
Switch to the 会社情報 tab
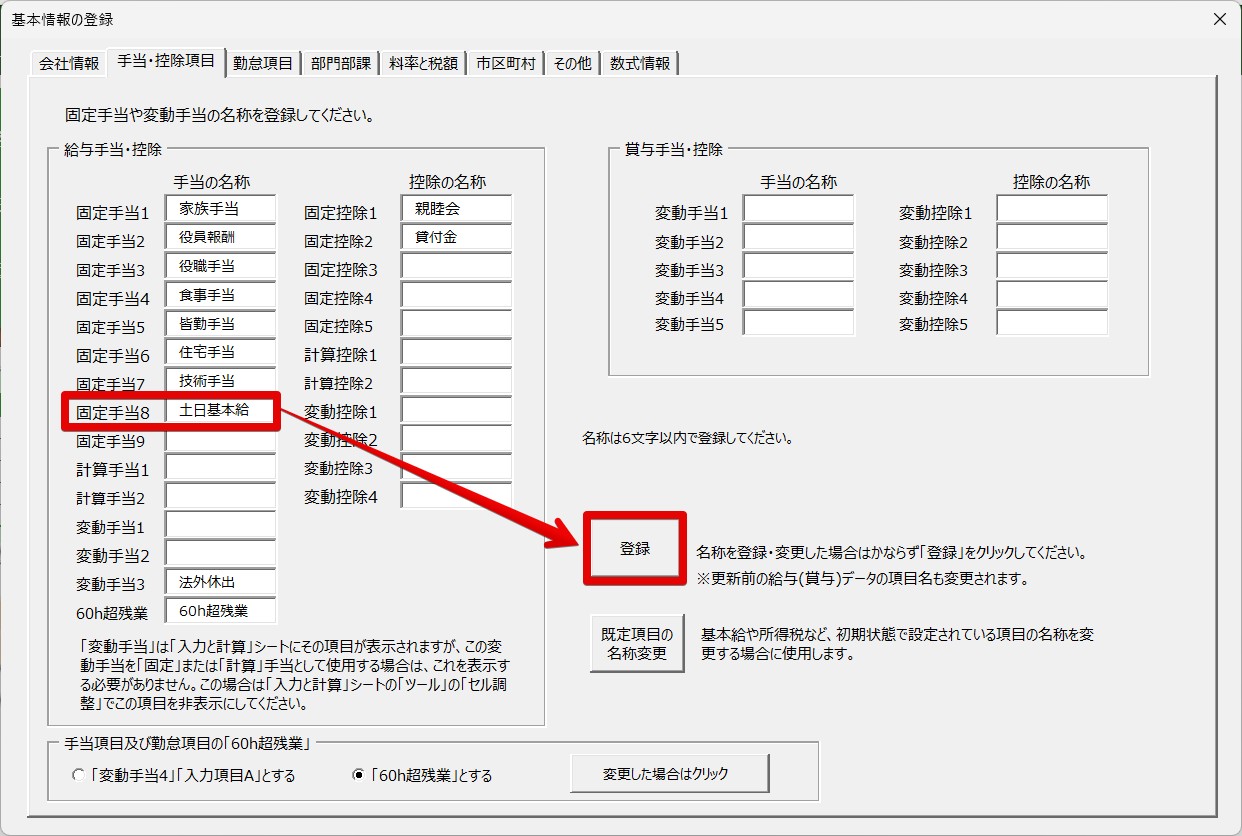(x=69, y=64)
